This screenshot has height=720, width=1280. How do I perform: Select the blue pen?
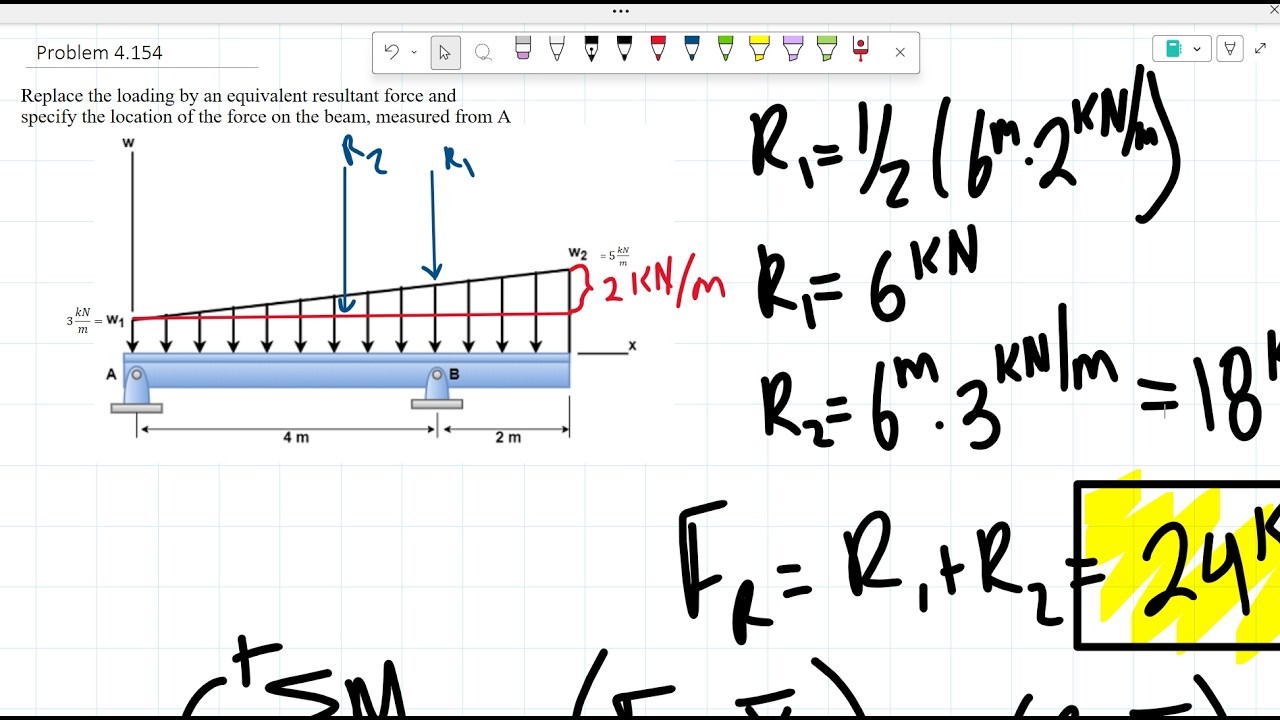tap(692, 49)
